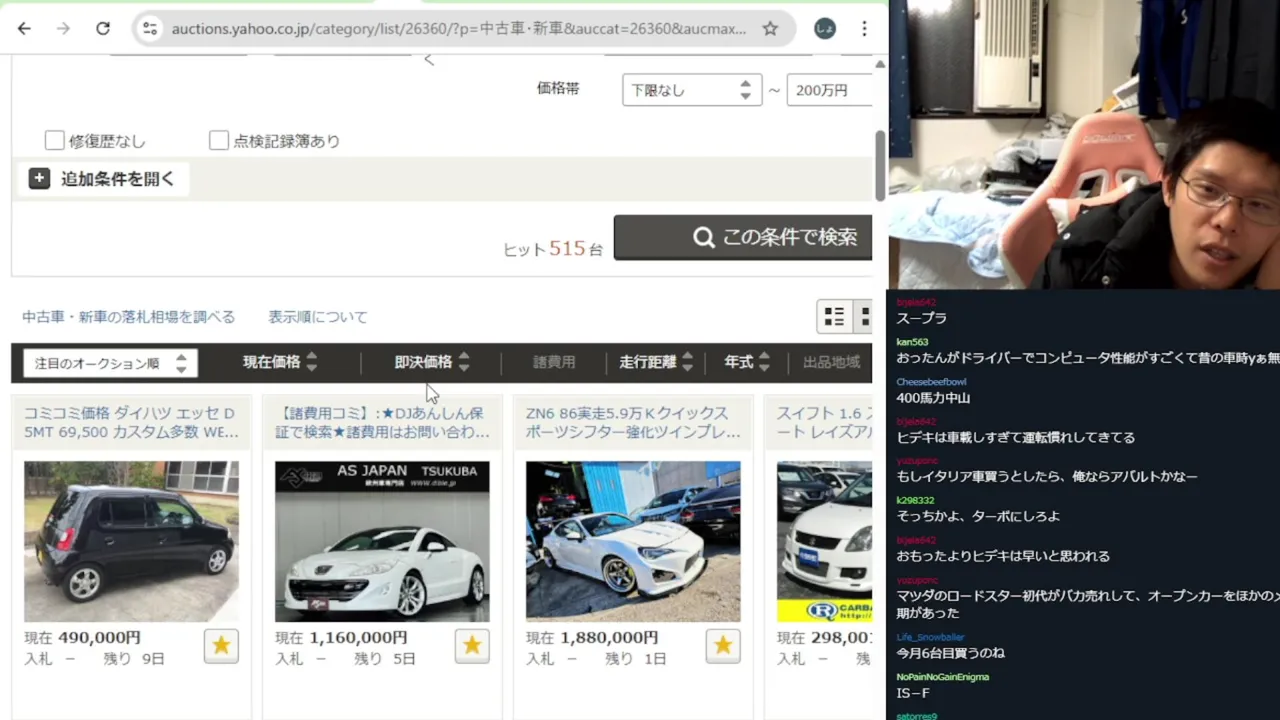1280x720 pixels.
Task: Open the DJあんしん保証 listing title
Action: (x=382, y=422)
